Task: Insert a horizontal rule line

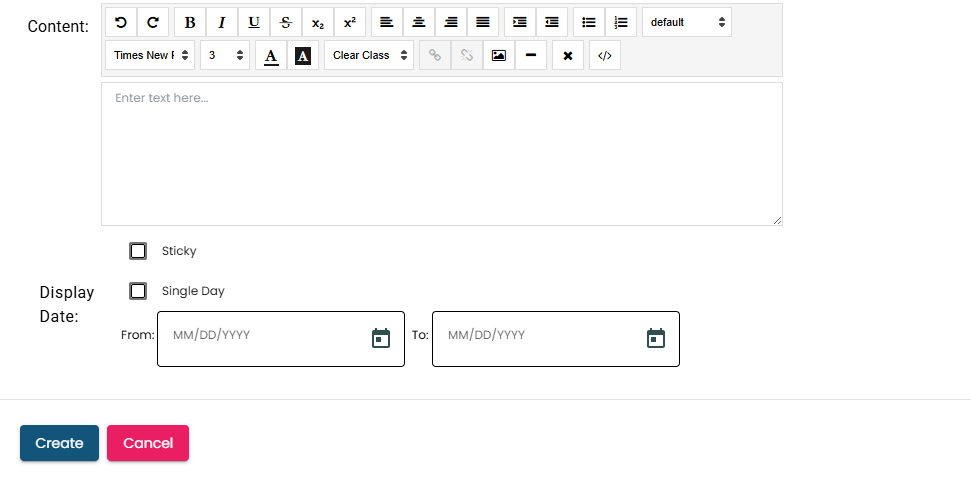Action: pyautogui.click(x=530, y=55)
